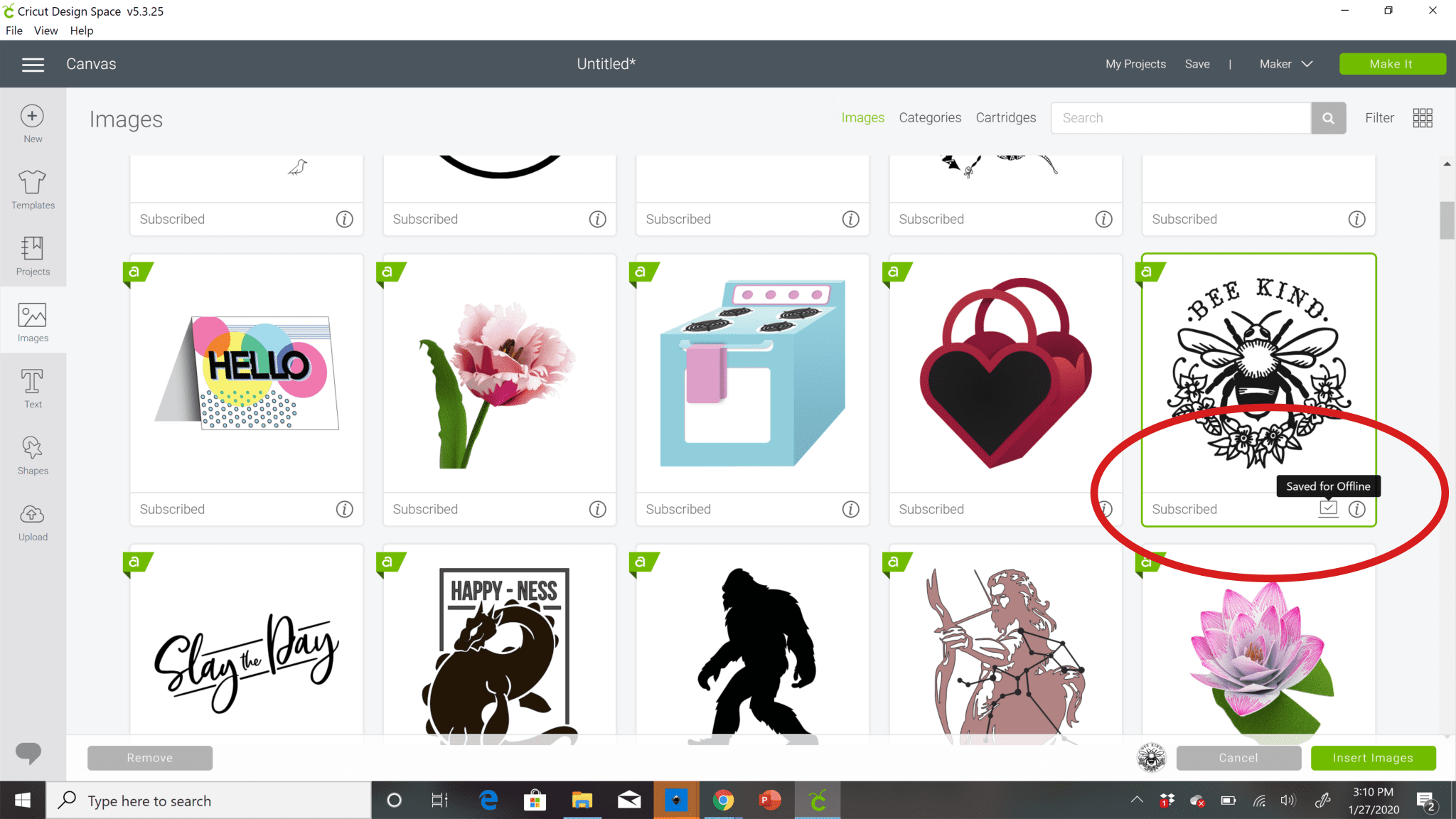Viewport: 1456px width, 819px height.
Task: Open the Maker machine dropdown
Action: click(x=1285, y=63)
